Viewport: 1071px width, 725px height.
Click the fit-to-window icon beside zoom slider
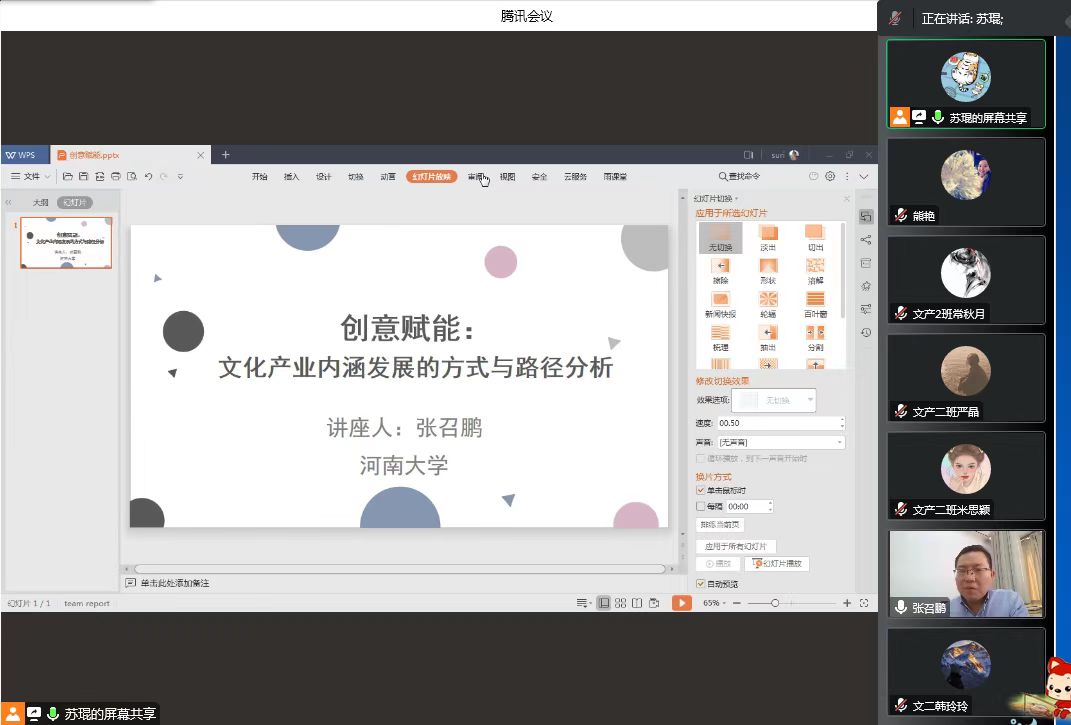[x=864, y=603]
